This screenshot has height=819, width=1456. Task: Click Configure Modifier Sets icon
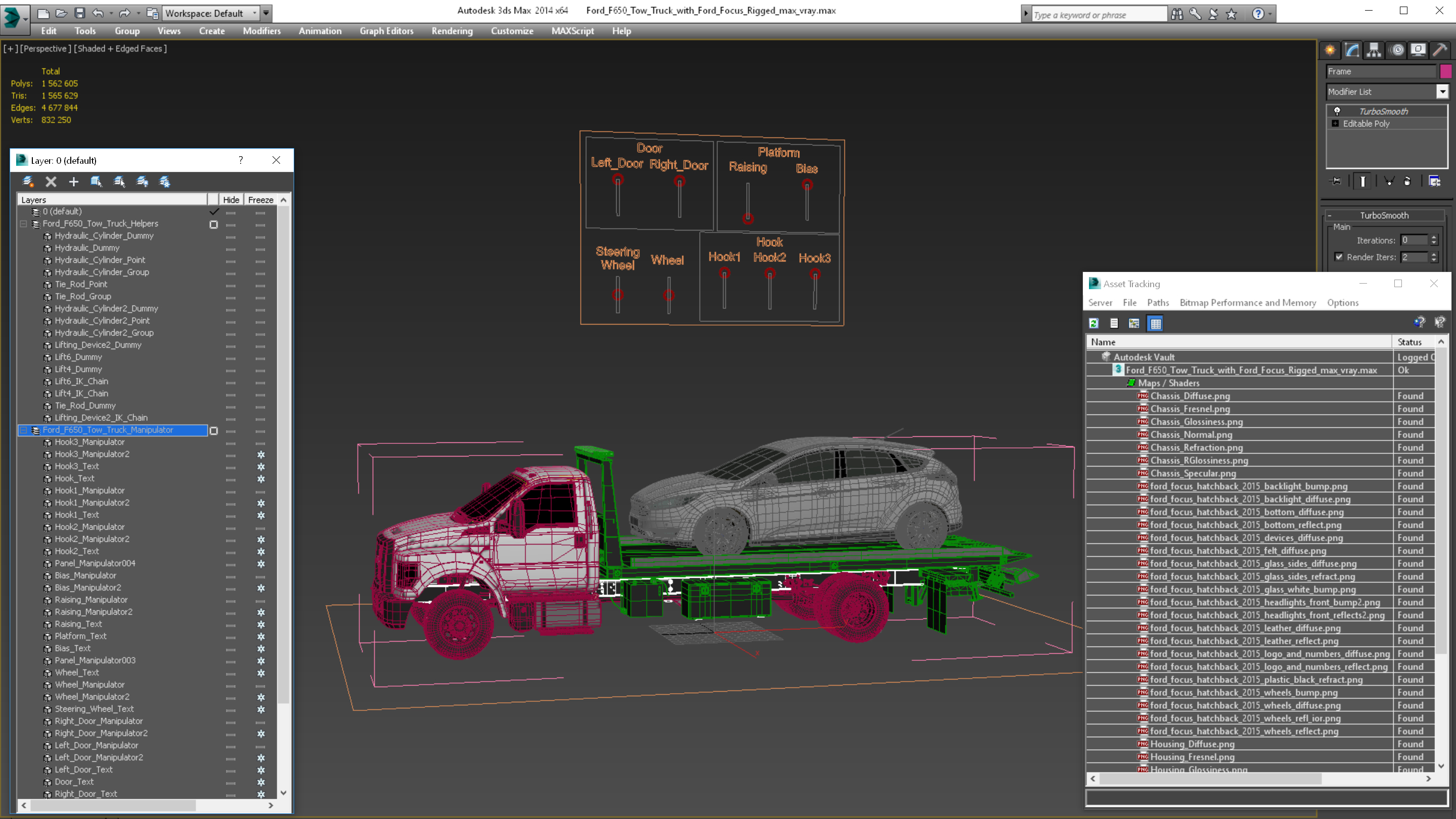click(1435, 181)
